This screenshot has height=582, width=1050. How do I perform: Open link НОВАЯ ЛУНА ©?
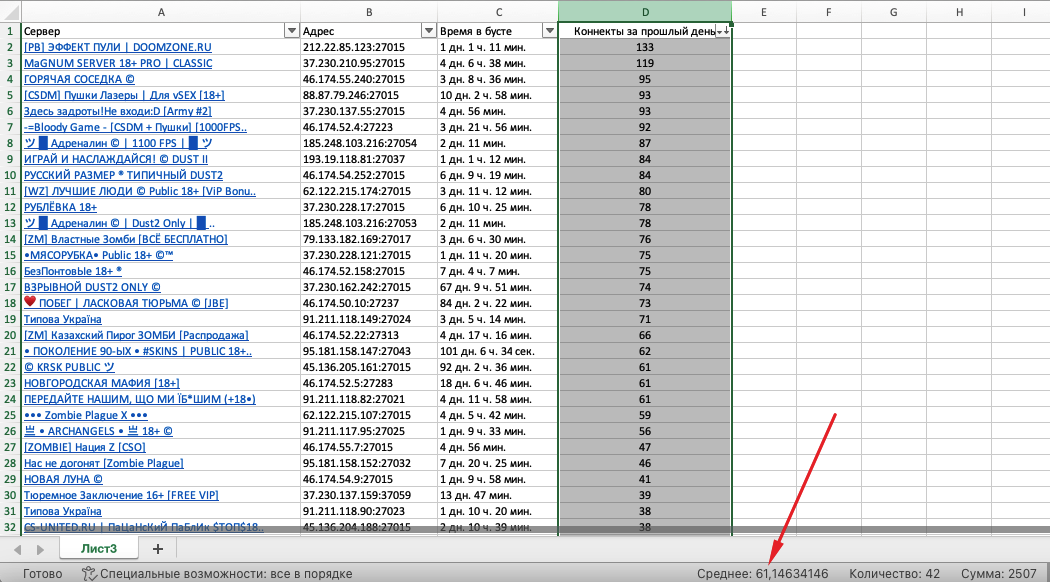click(64, 479)
